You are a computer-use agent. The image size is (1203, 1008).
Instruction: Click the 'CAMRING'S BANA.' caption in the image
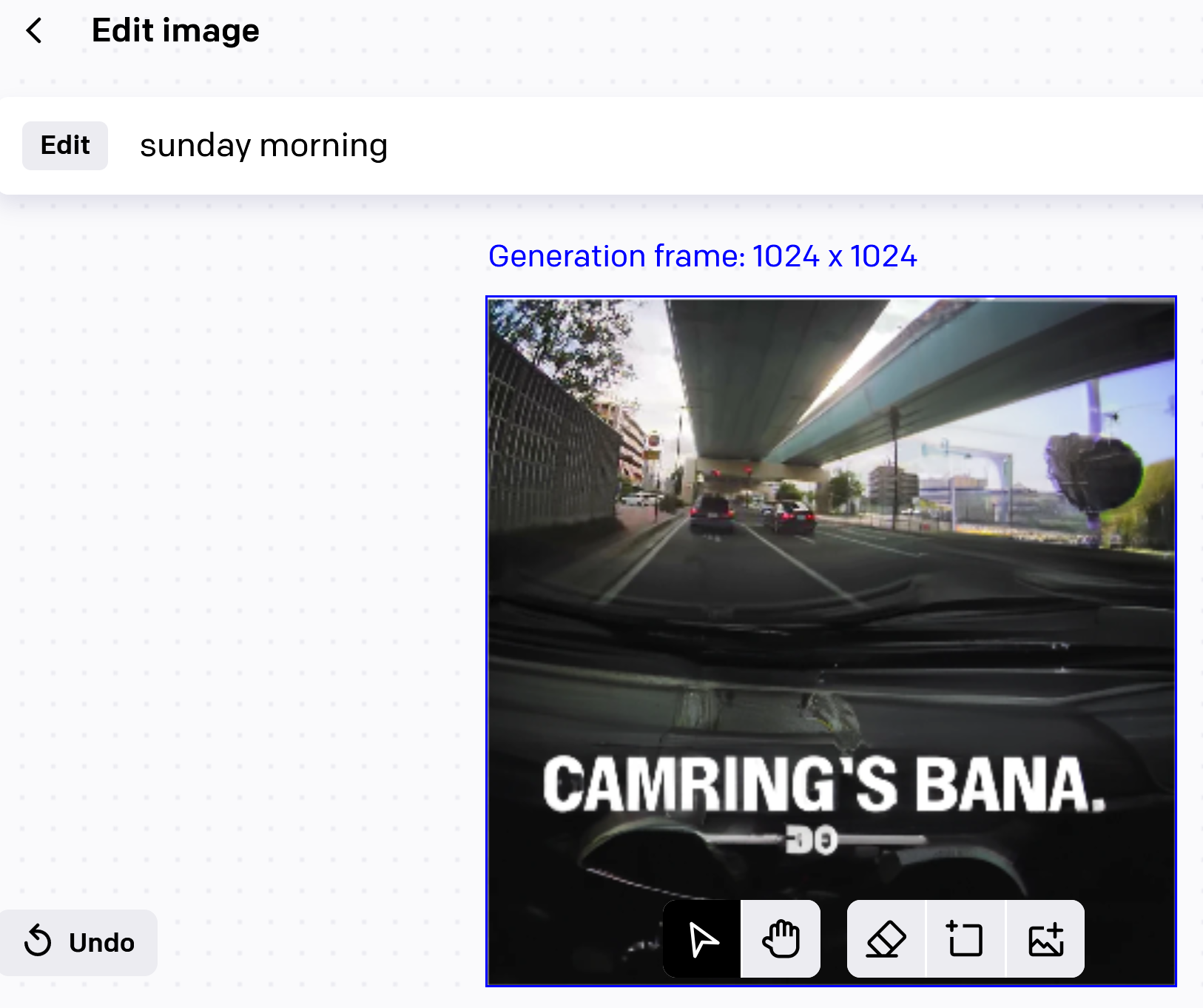(x=823, y=784)
